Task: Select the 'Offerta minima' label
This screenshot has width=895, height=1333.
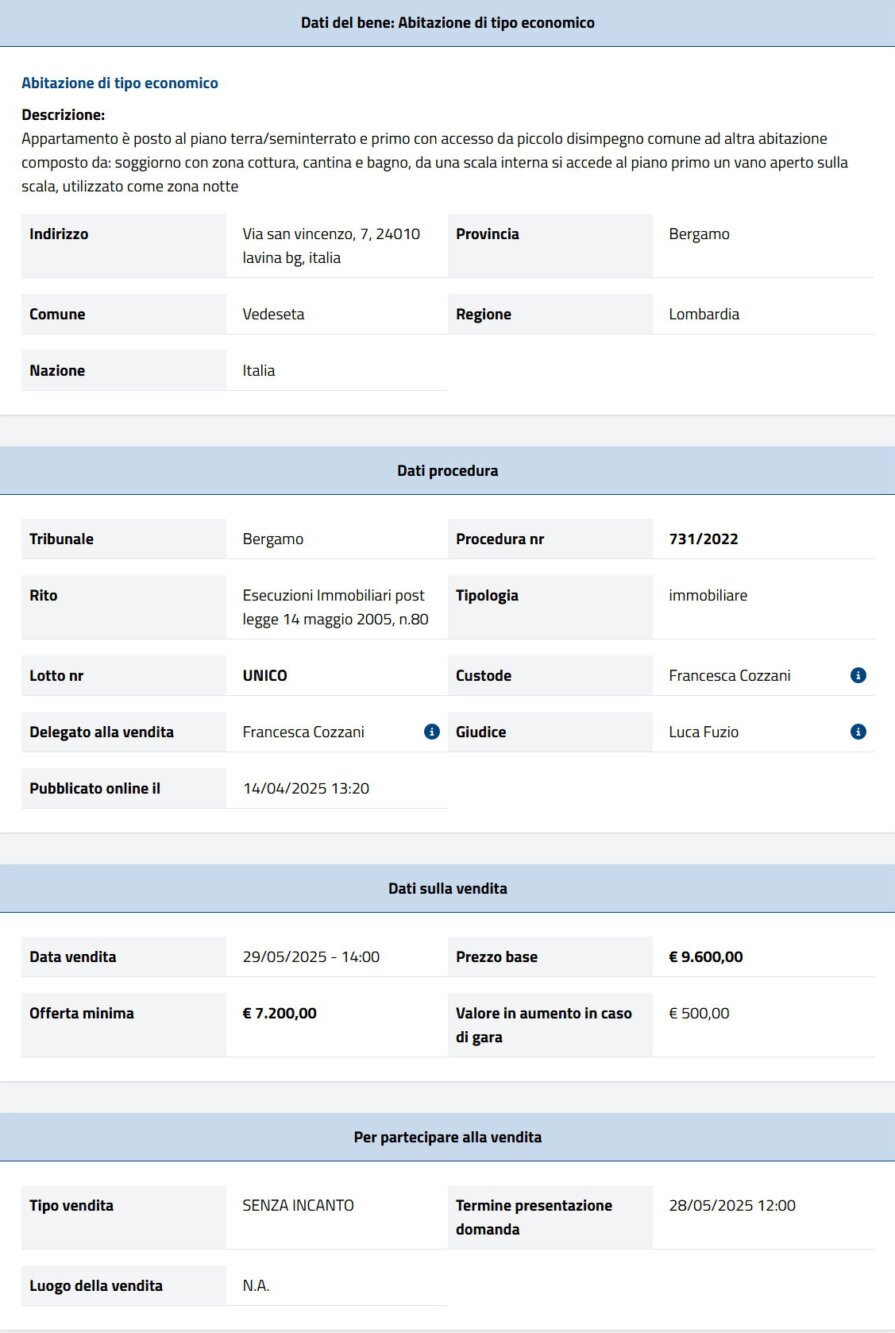Action: click(x=81, y=1013)
